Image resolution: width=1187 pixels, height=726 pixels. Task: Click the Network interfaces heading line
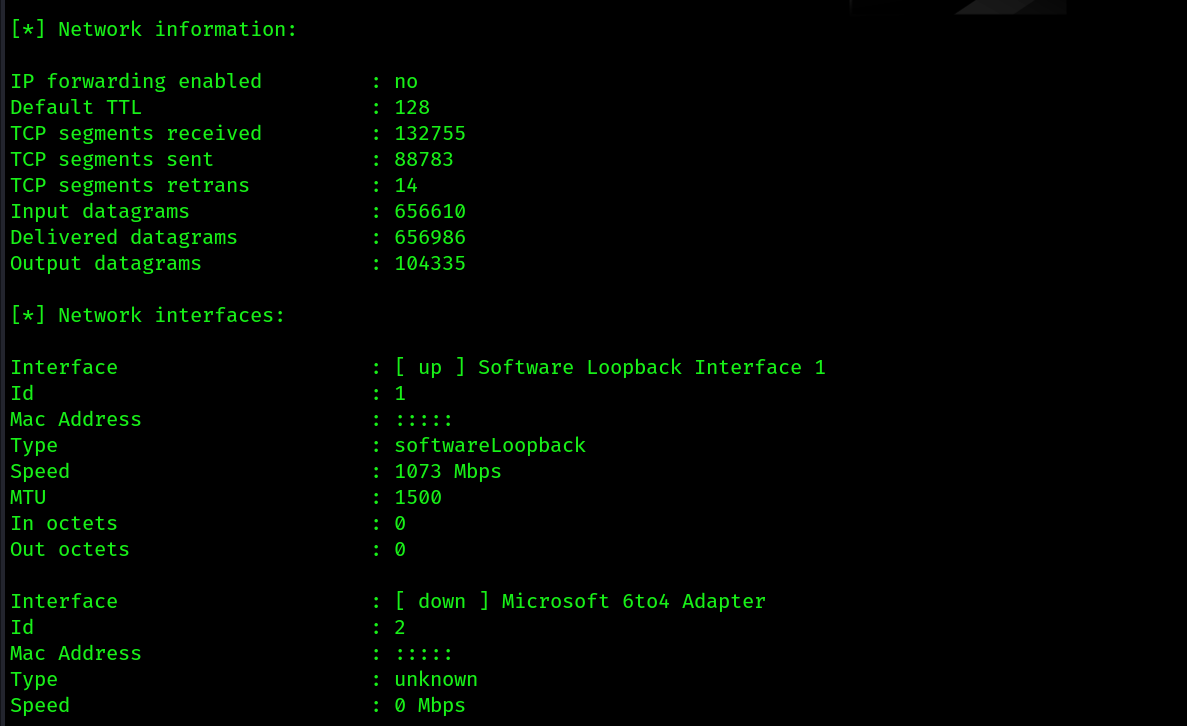pos(148,316)
